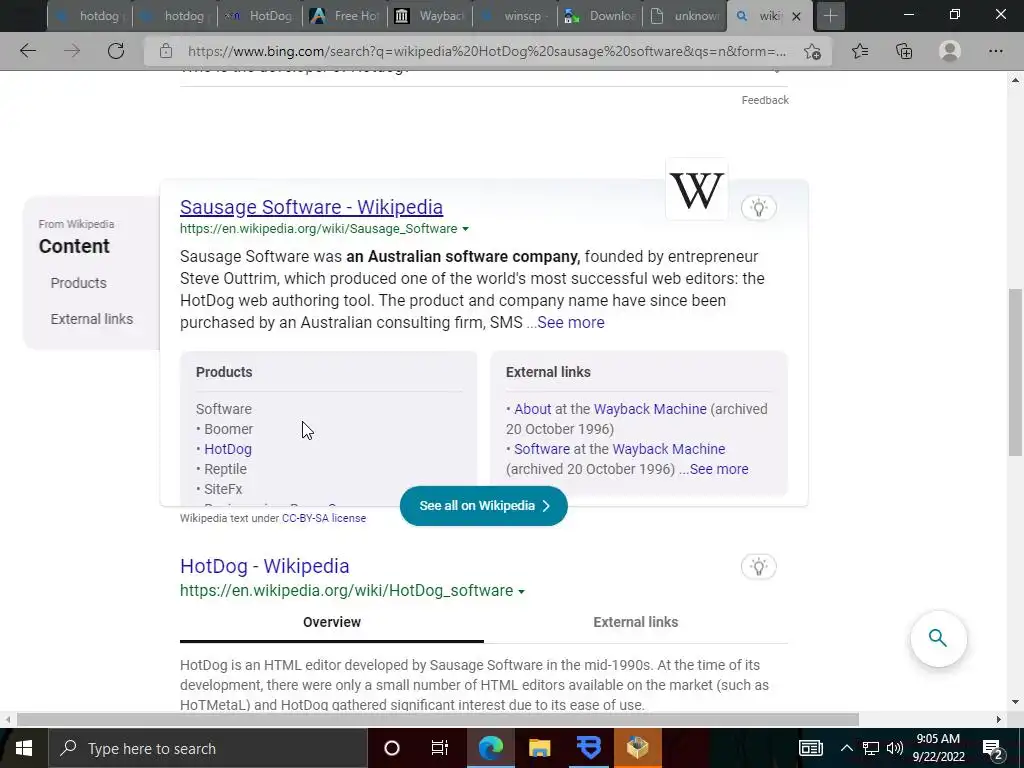The width and height of the screenshot is (1024, 768).
Task: Click the browser address bar URL
Action: click(x=487, y=51)
